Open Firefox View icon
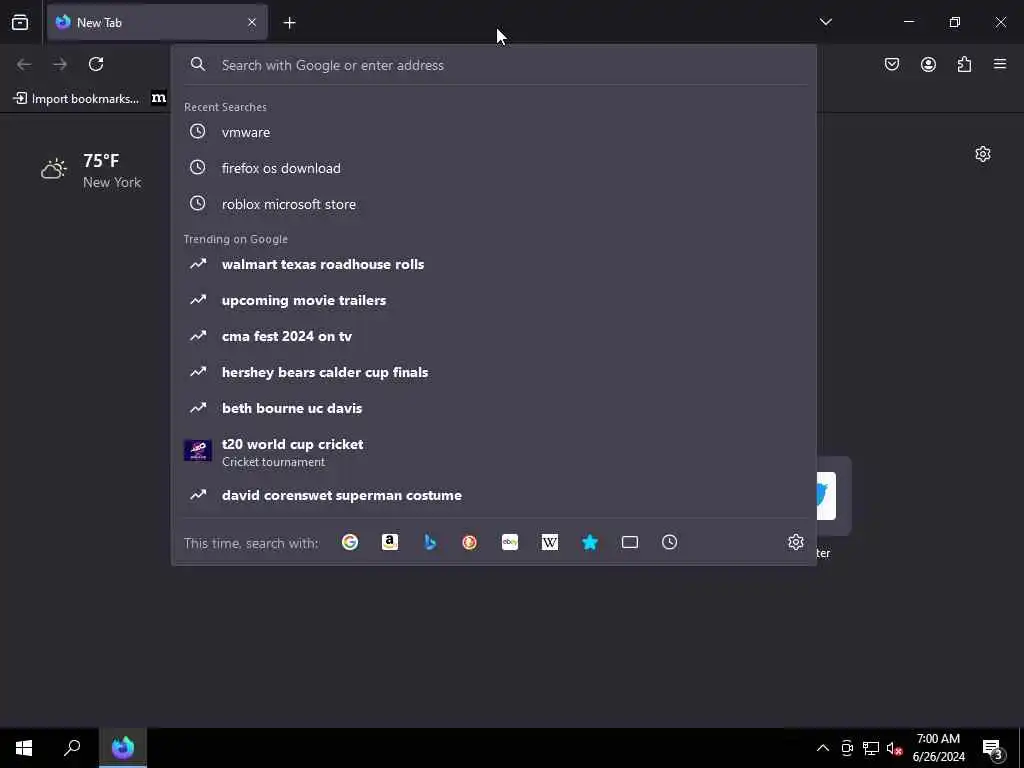Image resolution: width=1024 pixels, height=768 pixels. [x=20, y=22]
